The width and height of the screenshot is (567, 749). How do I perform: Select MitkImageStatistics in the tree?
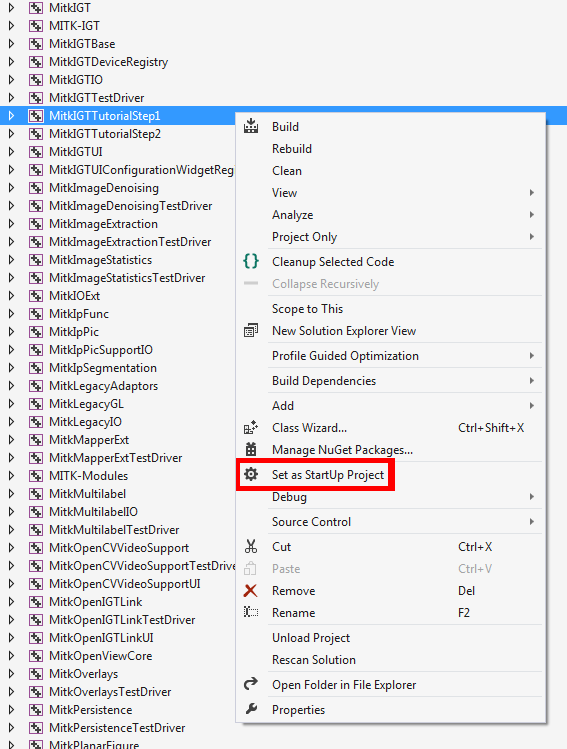click(x=100, y=260)
